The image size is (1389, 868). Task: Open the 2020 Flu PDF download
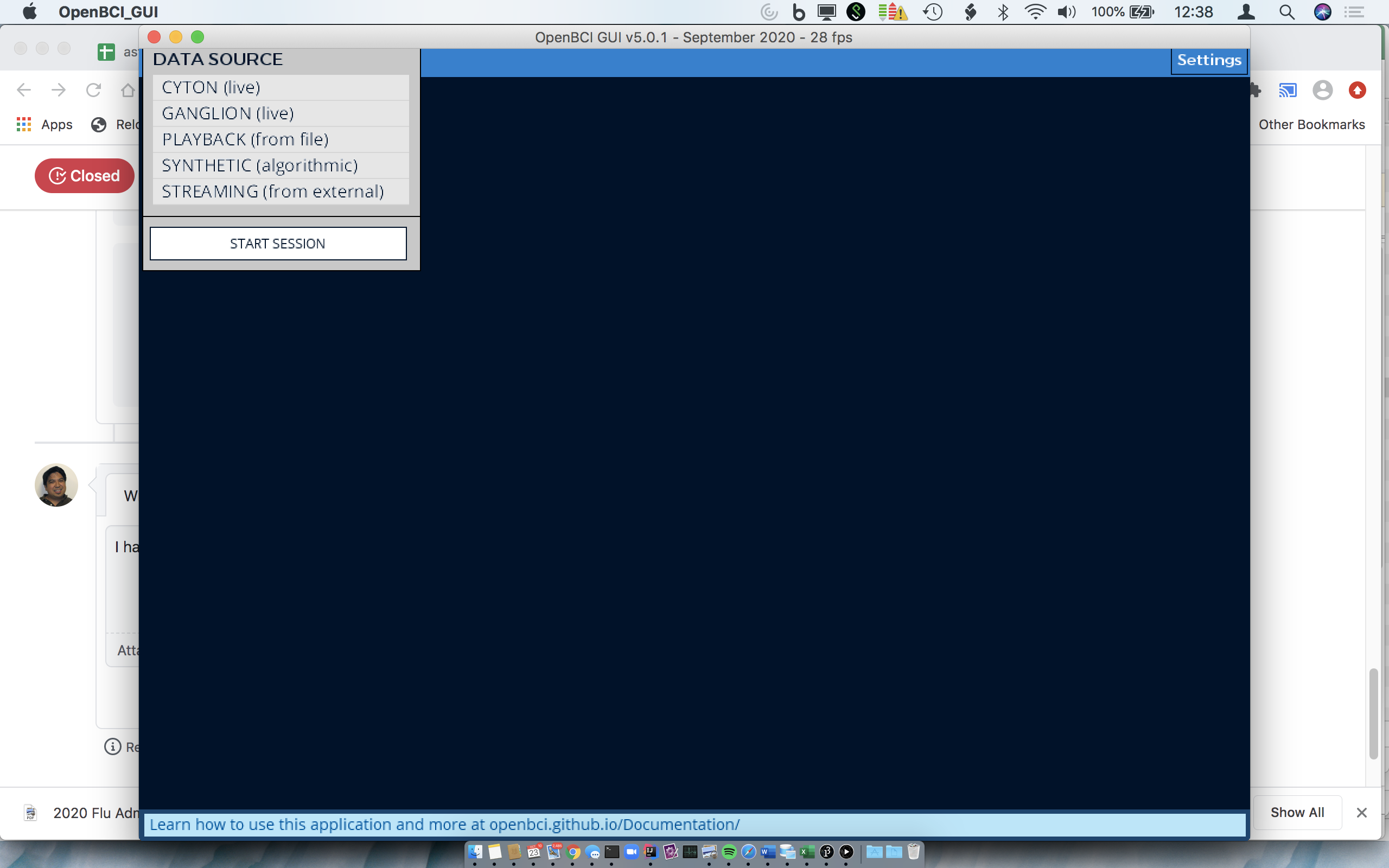tap(80, 813)
